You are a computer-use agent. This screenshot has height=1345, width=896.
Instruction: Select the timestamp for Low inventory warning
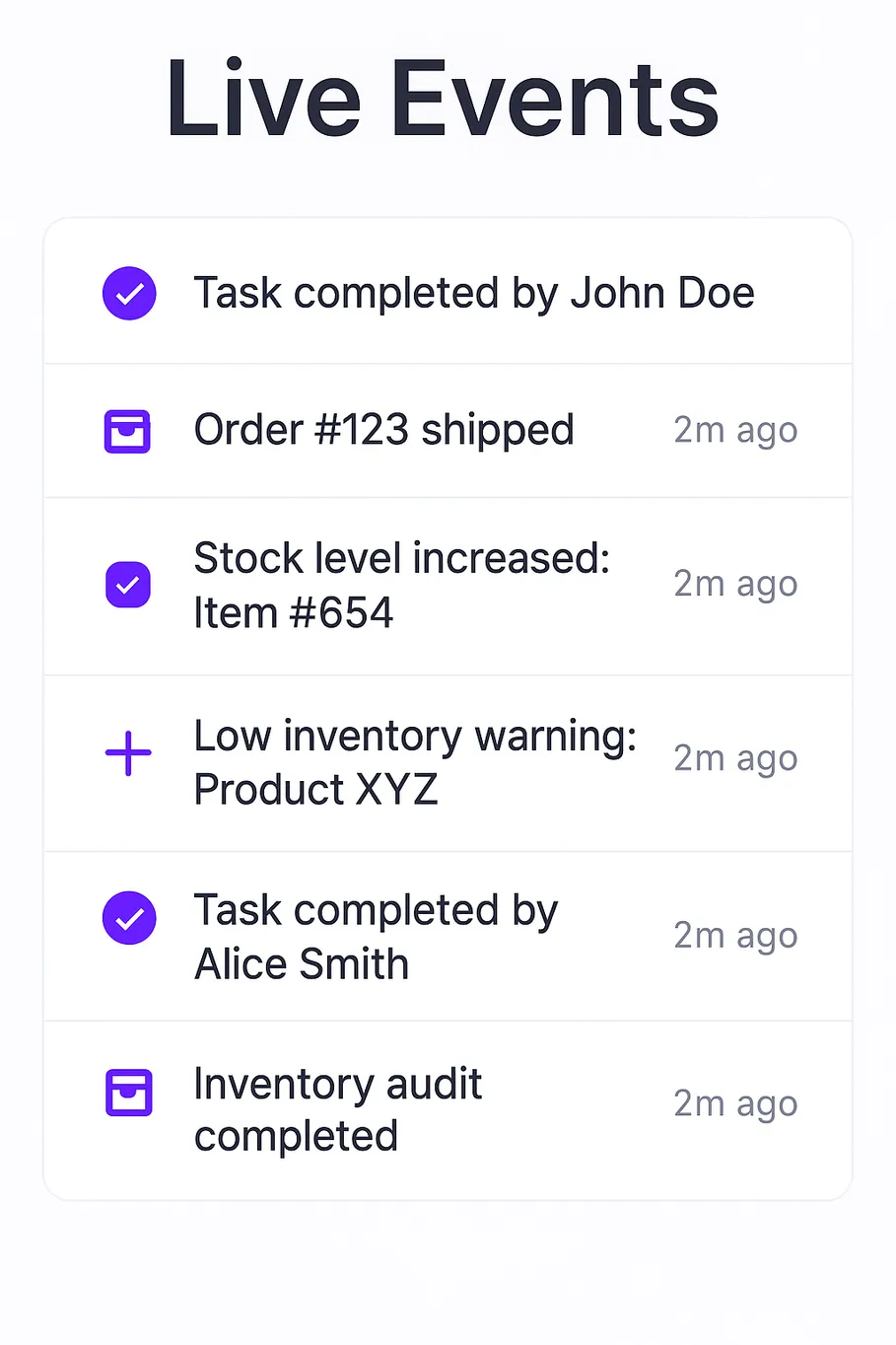[x=735, y=758]
